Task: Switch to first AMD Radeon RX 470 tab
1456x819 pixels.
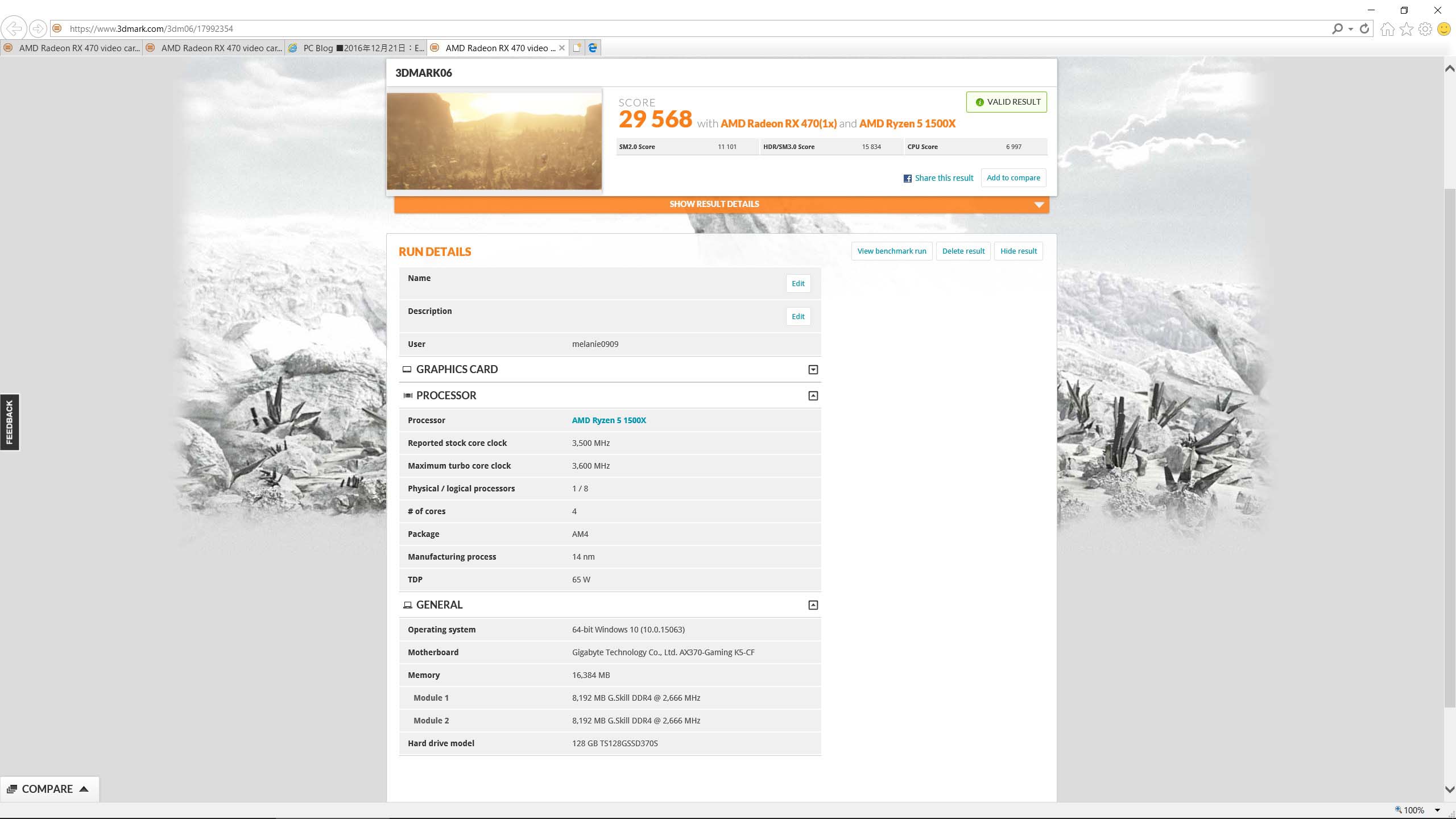Action: click(x=71, y=48)
